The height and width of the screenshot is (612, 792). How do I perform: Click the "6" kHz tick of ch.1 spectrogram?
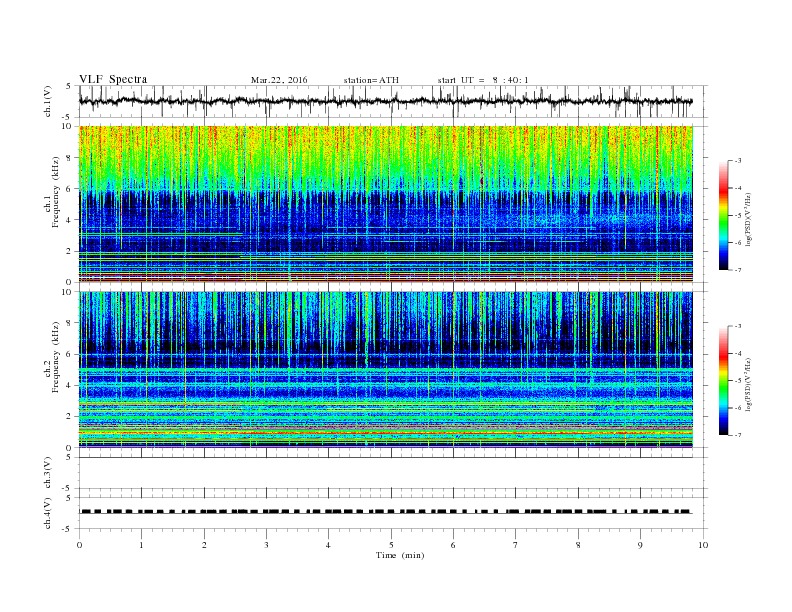[x=71, y=189]
